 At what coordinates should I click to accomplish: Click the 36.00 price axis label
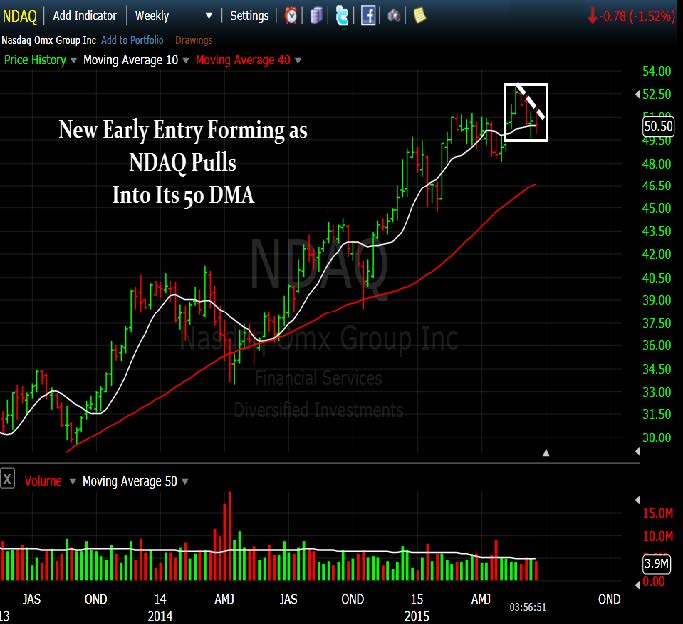(x=657, y=345)
